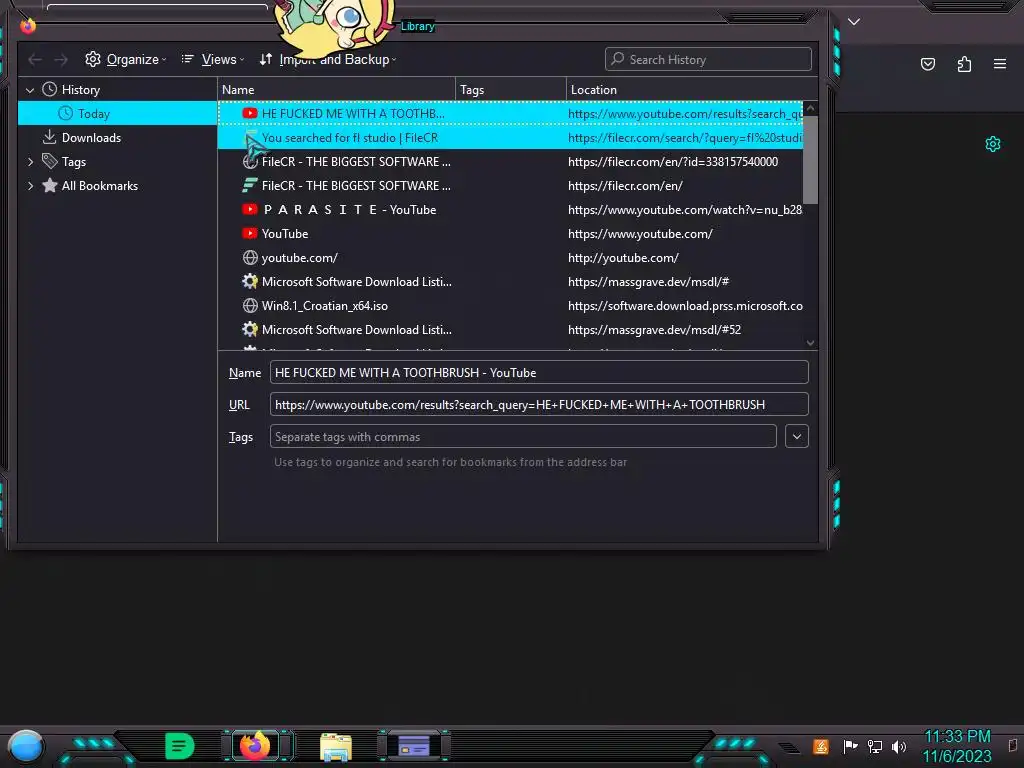Screen dimensions: 1024x768
Task: Select the P A R A S I T E - YouTube entry
Action: [x=510, y=210]
